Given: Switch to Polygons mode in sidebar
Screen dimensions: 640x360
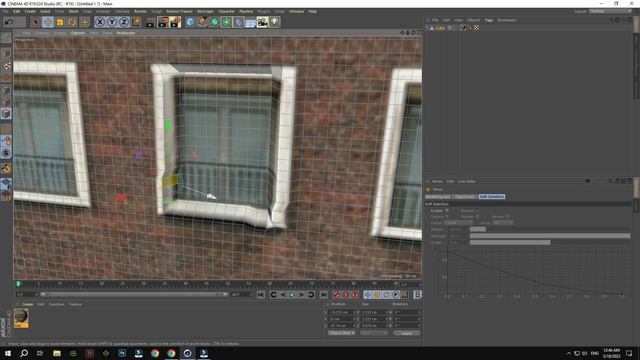Looking at the screenshot, I should pos(6,113).
